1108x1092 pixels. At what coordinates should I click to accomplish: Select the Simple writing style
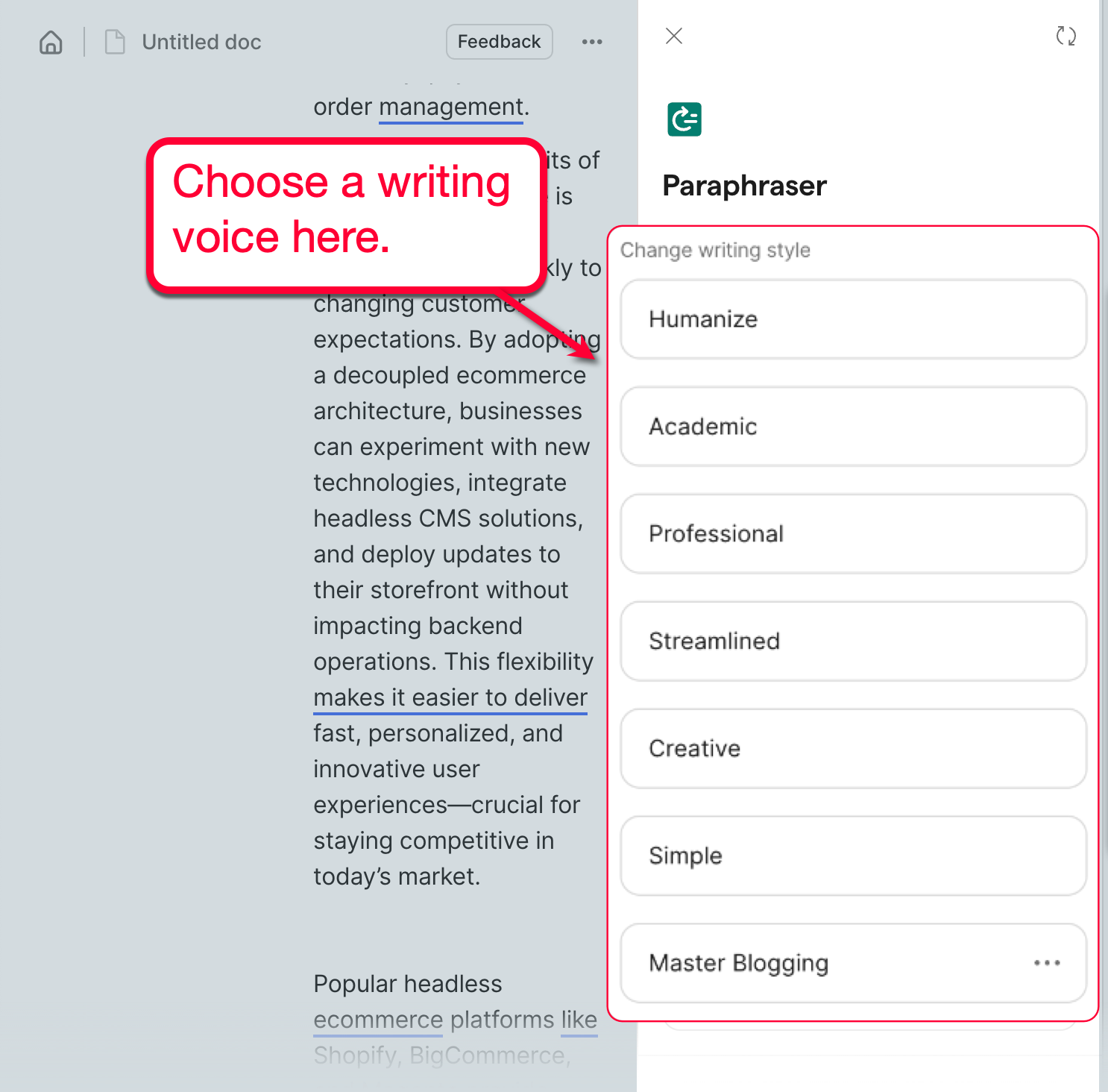click(x=853, y=856)
